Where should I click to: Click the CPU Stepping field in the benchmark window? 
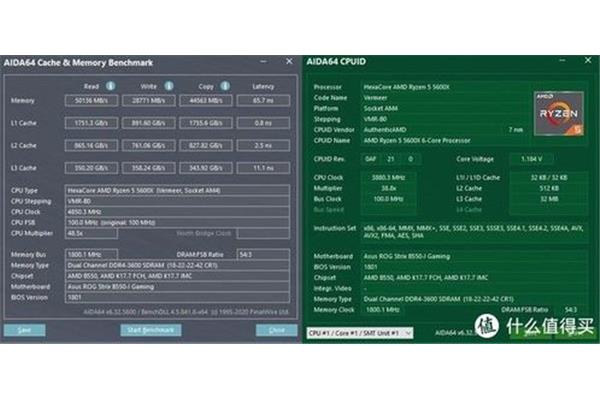pos(177,201)
